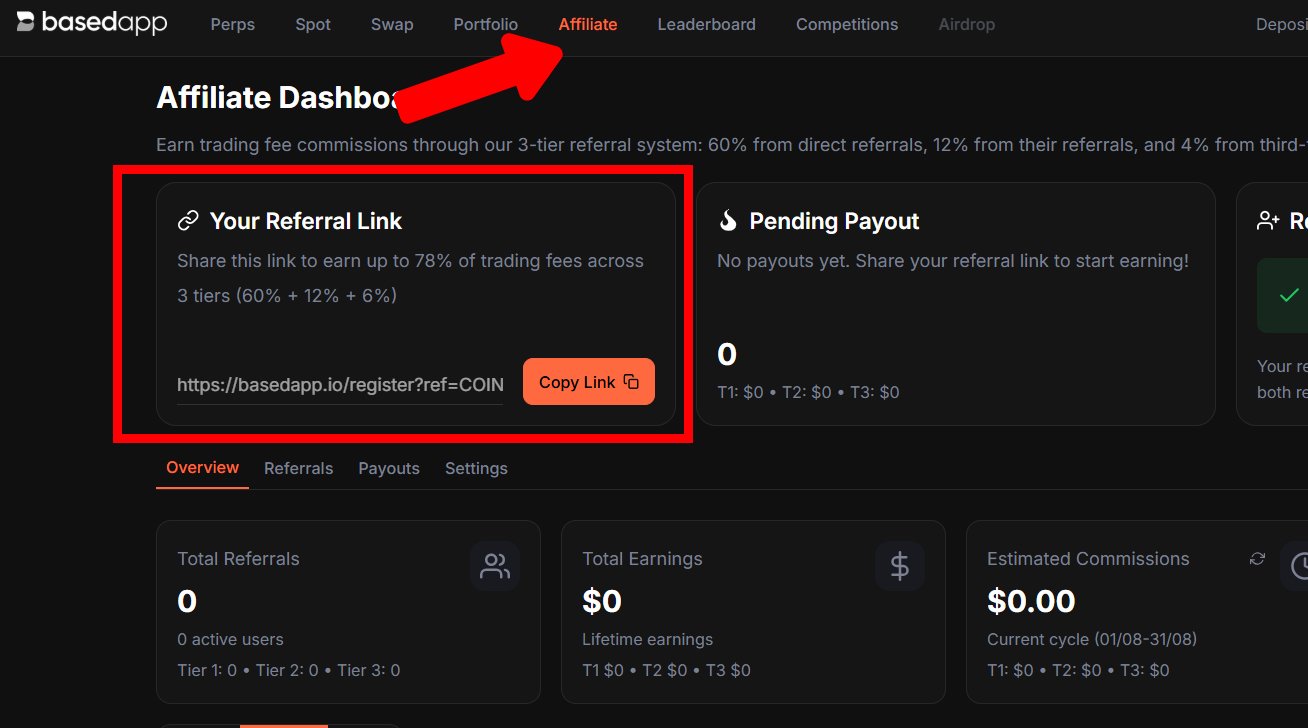Refresh Estimated Commissions using the refresh icon
Image resolution: width=1308 pixels, height=728 pixels.
pos(1257,559)
